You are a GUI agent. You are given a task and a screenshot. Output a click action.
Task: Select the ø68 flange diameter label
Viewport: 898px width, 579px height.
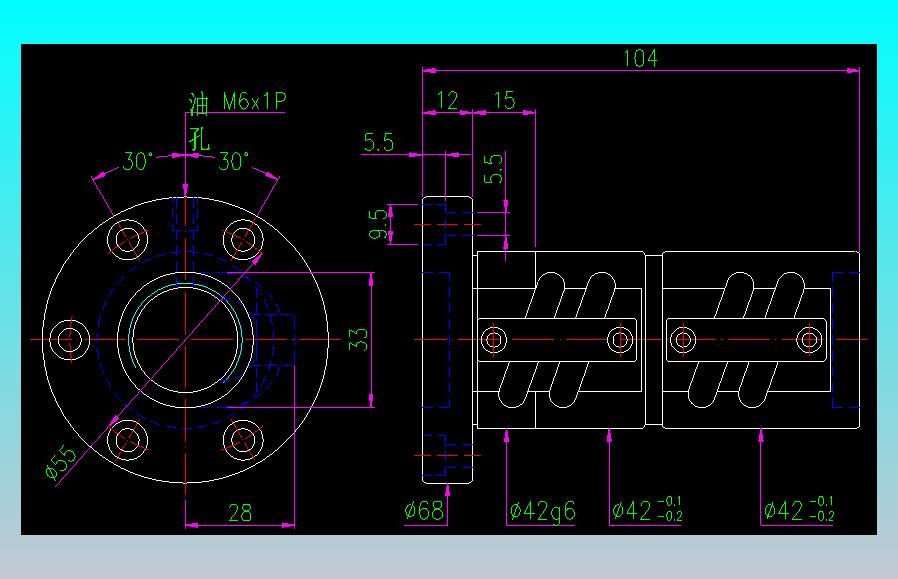[424, 510]
